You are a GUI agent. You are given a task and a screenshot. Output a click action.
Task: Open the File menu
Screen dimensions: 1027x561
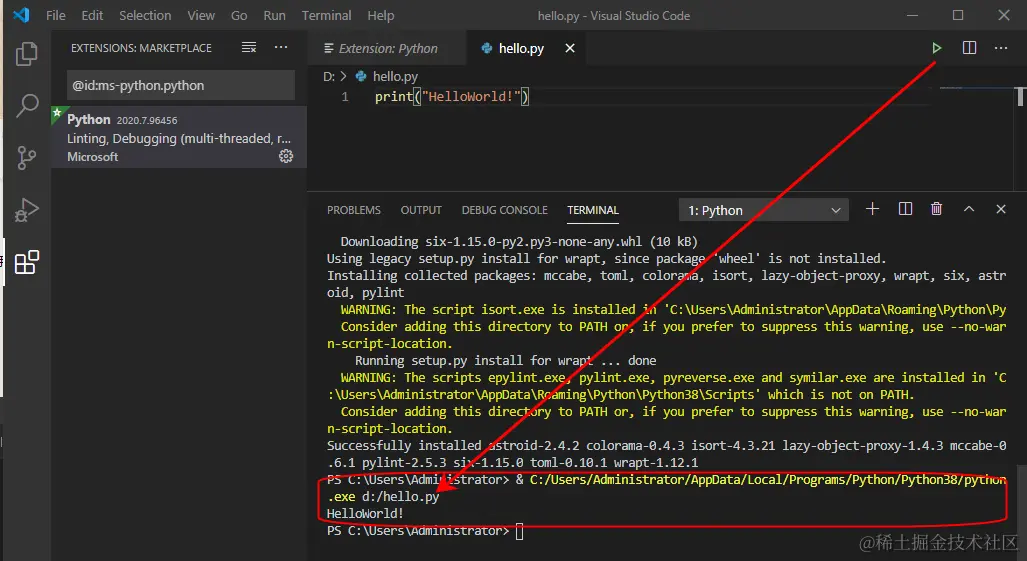click(x=56, y=15)
